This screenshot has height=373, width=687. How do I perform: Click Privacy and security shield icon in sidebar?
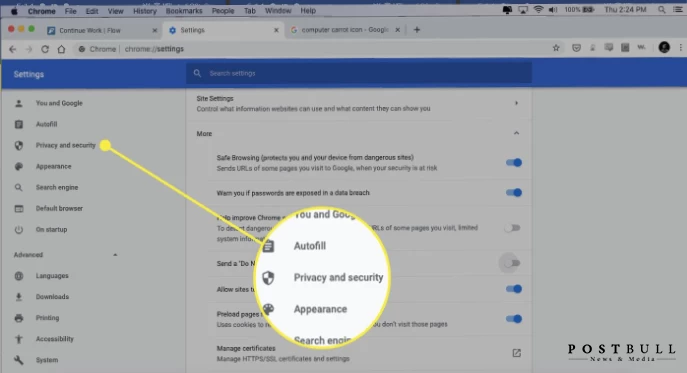pyautogui.click(x=18, y=146)
